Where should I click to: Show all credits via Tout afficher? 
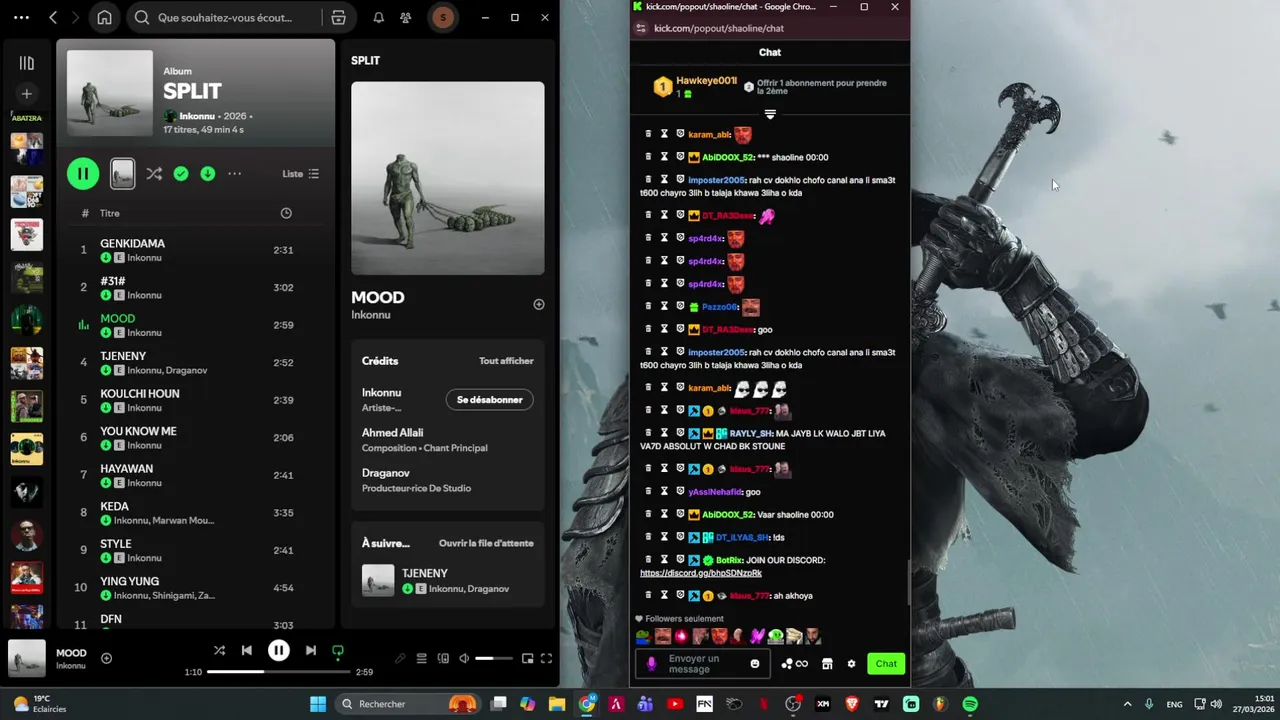[x=506, y=361]
